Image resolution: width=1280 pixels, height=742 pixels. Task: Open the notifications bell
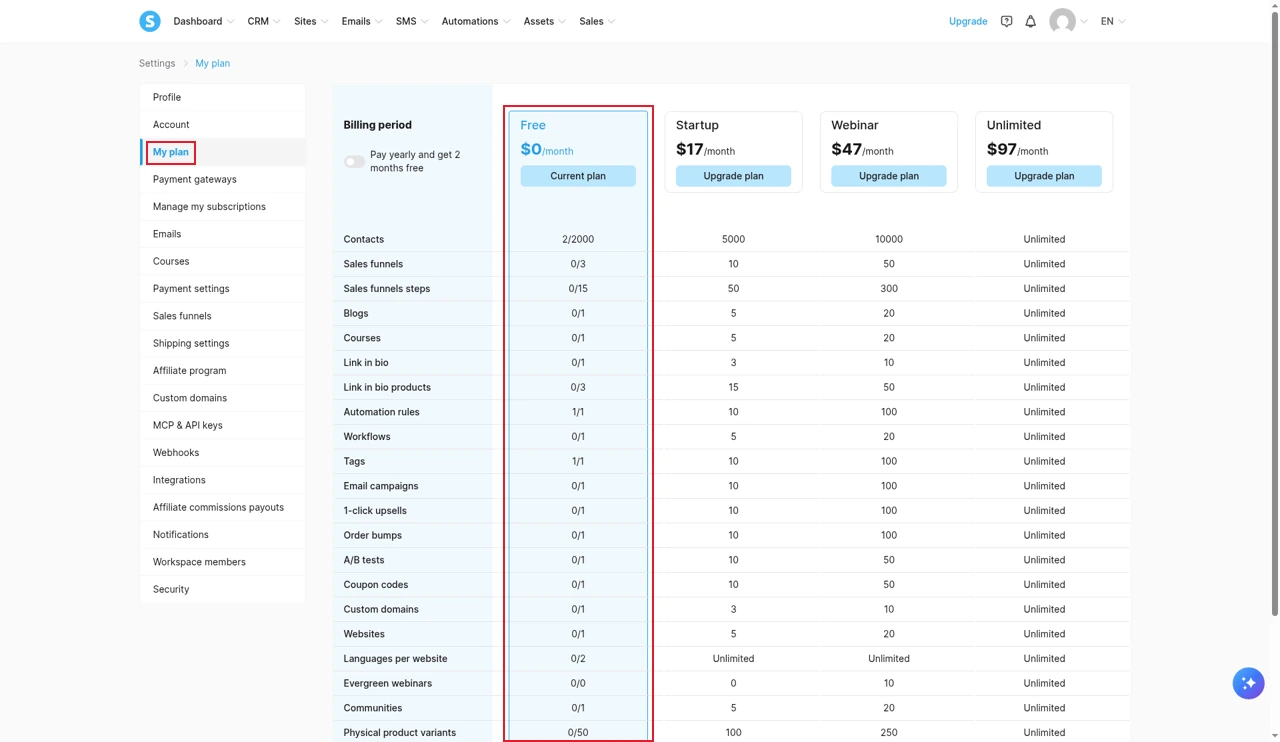(1030, 21)
